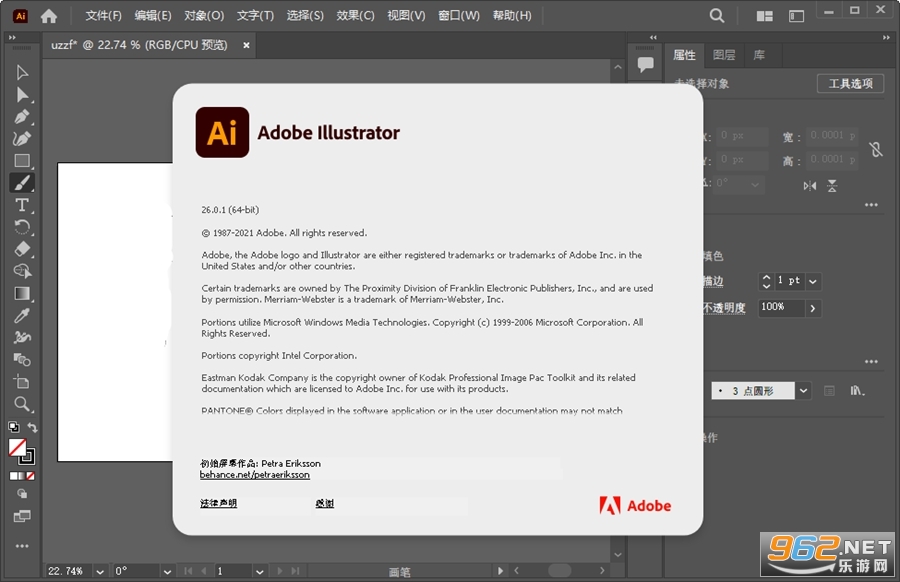Switch to the 库 panel tab
The image size is (900, 582).
(759, 55)
